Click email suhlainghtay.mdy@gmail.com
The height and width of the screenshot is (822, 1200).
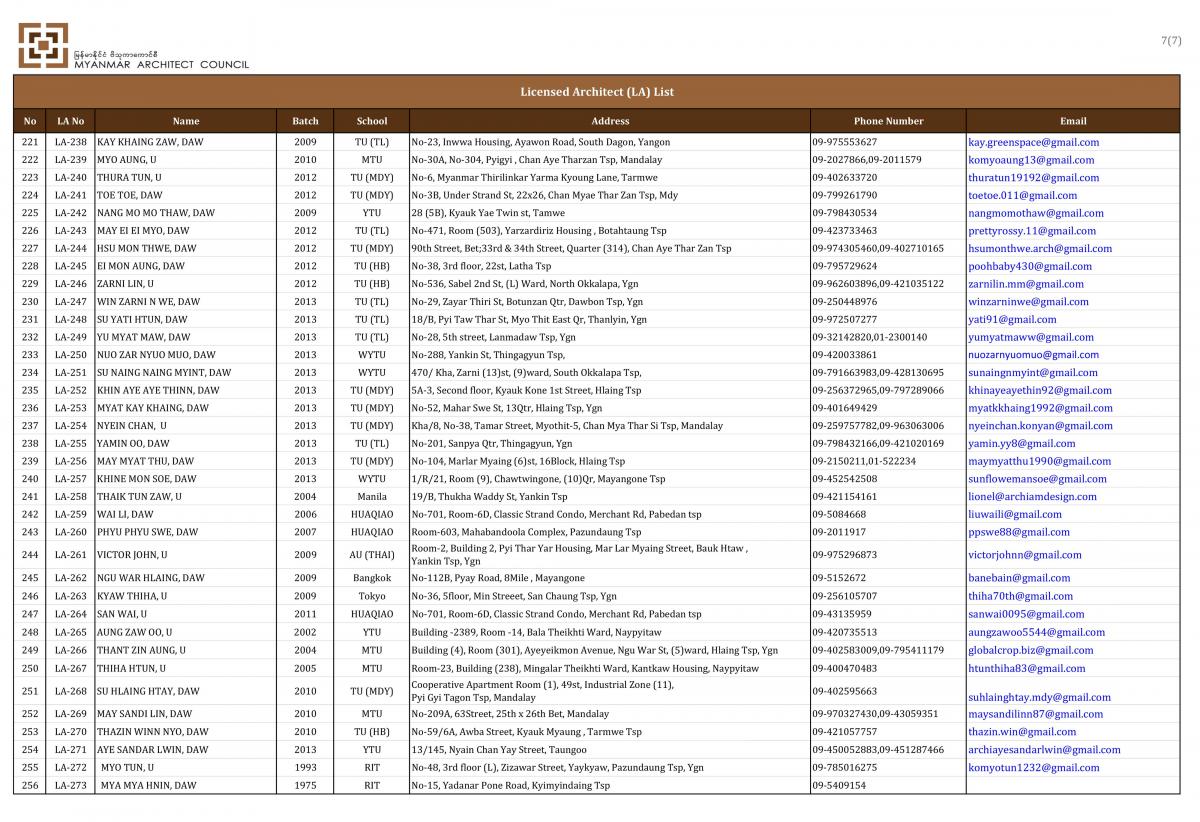[x=1040, y=697]
